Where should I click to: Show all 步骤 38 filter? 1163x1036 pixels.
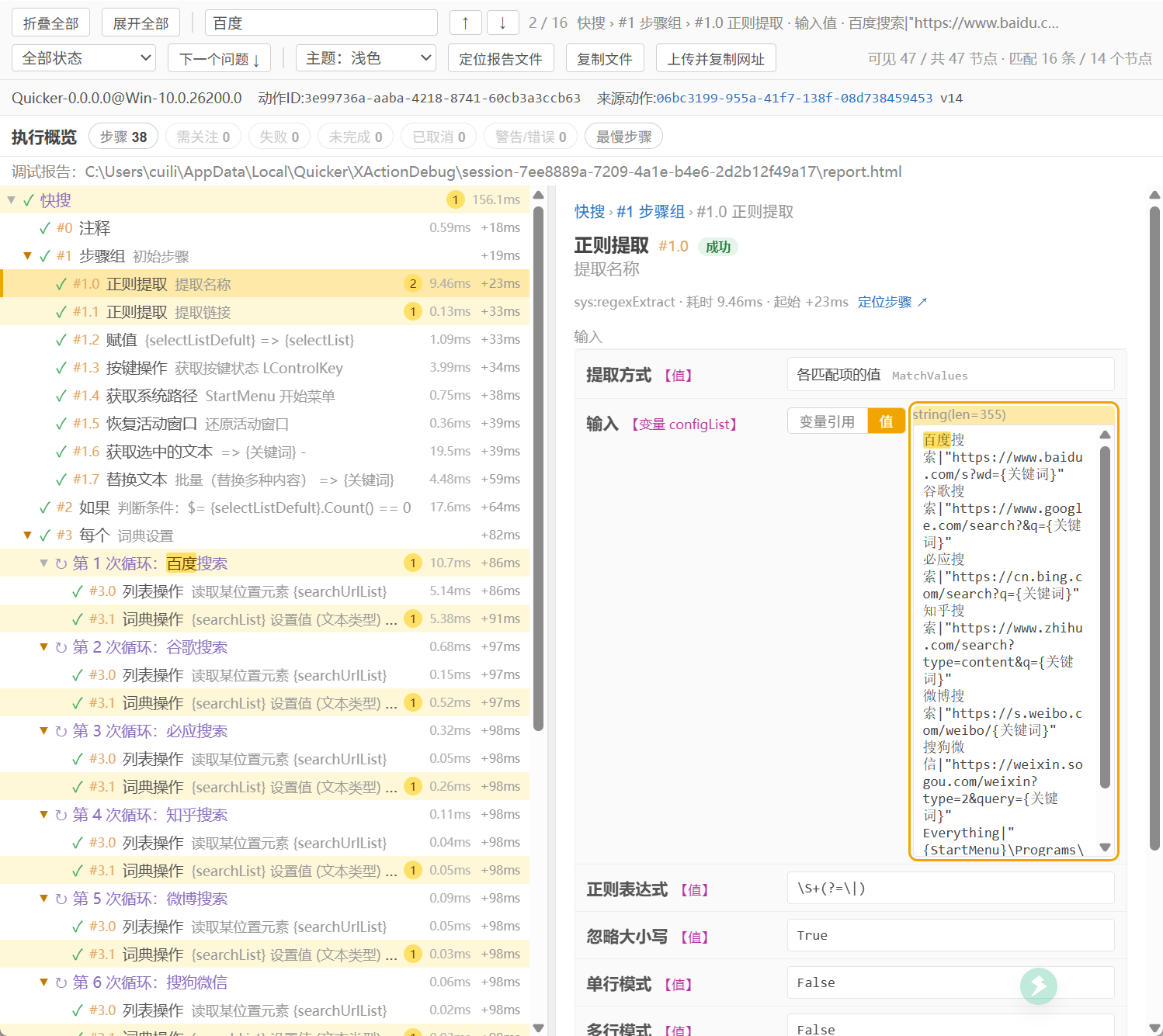[x=123, y=137]
